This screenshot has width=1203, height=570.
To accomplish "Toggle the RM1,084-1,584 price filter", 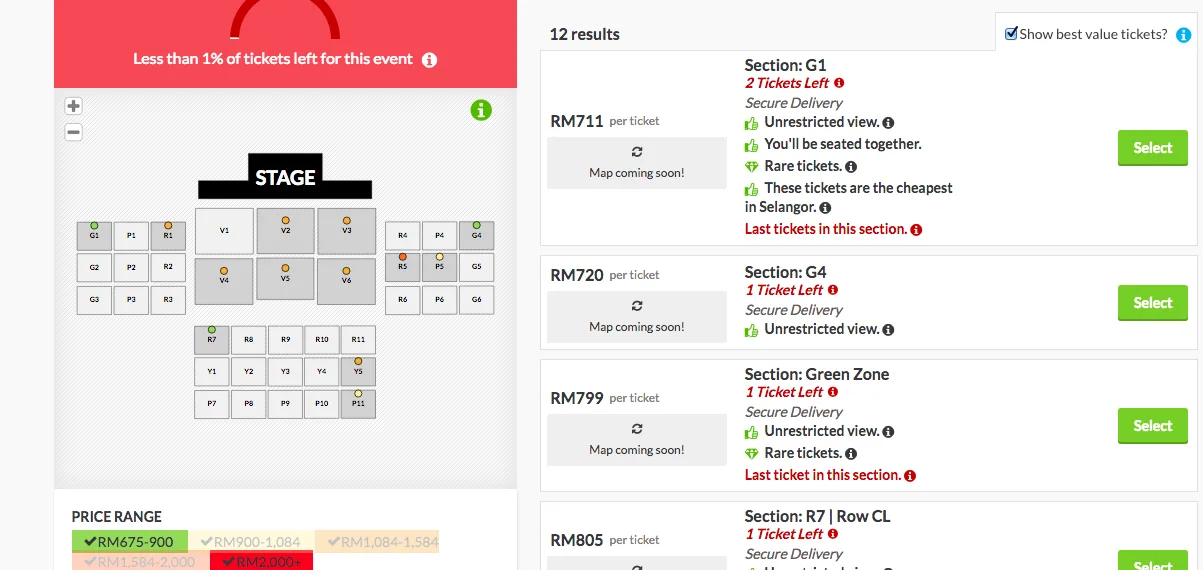I will [377, 541].
